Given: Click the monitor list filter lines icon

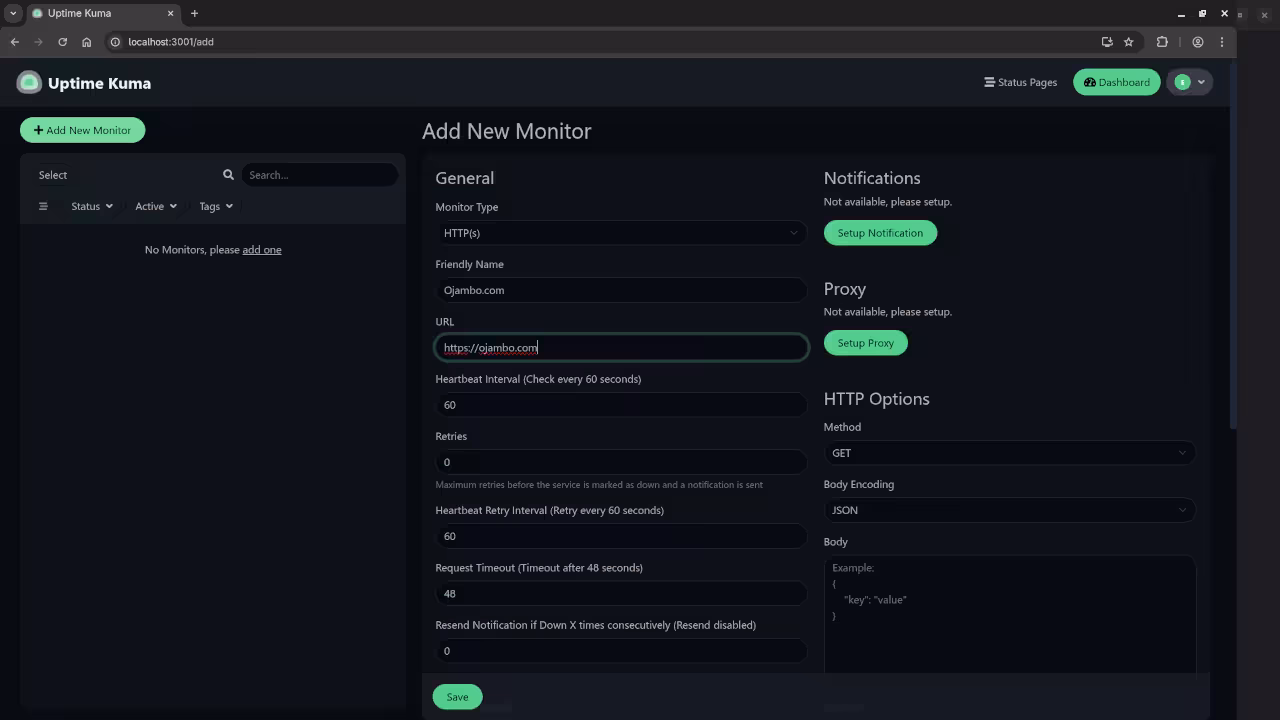Looking at the screenshot, I should click(x=43, y=206).
